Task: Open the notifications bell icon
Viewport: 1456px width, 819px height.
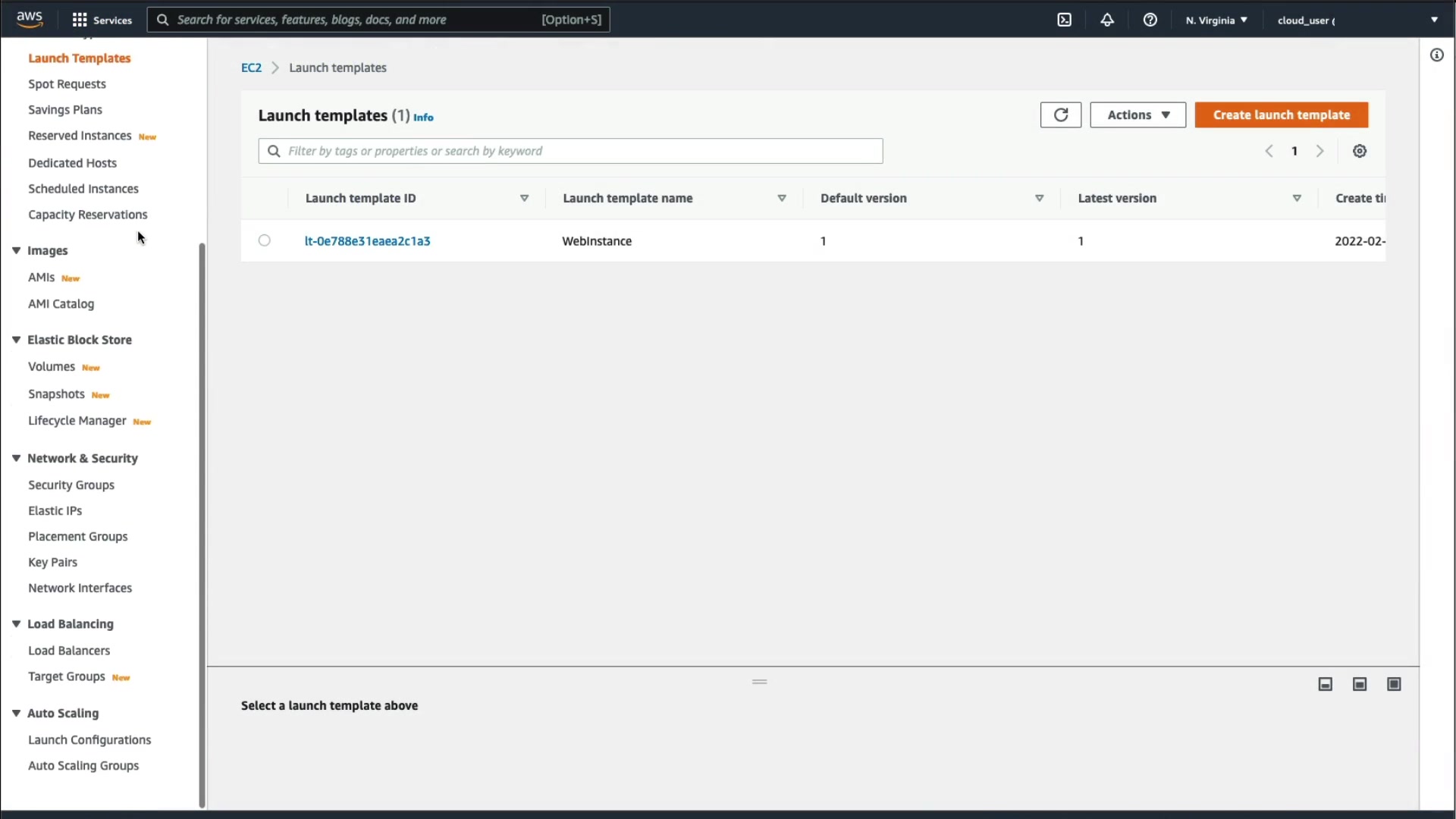Action: click(x=1107, y=20)
